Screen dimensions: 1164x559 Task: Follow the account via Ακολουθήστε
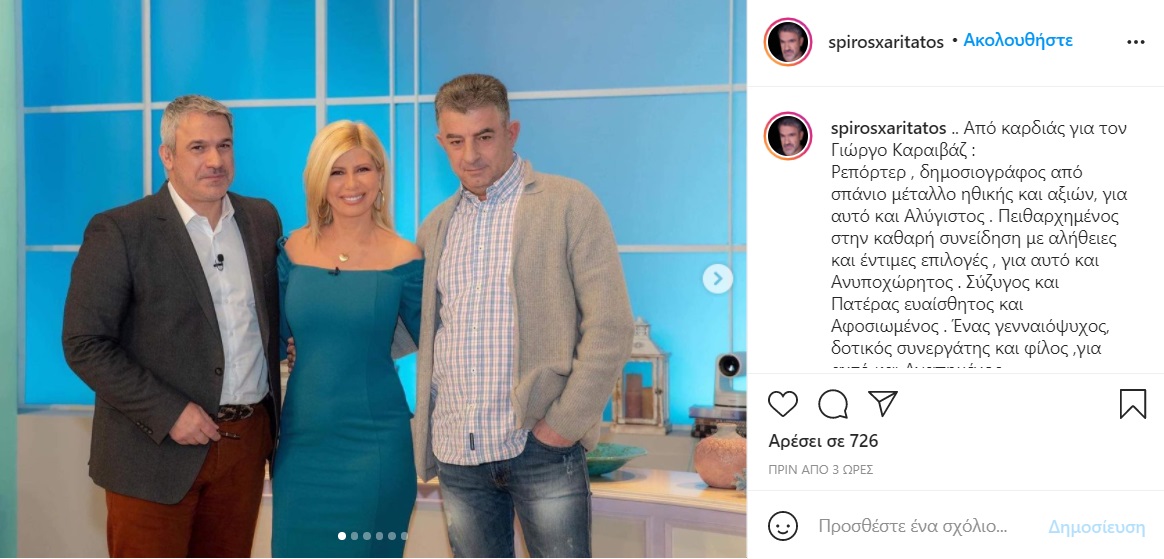pos(1018,41)
